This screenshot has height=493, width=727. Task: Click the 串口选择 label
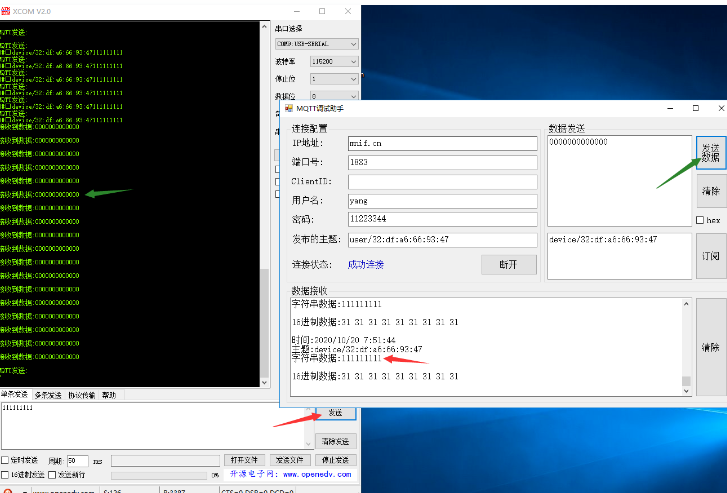(x=288, y=29)
